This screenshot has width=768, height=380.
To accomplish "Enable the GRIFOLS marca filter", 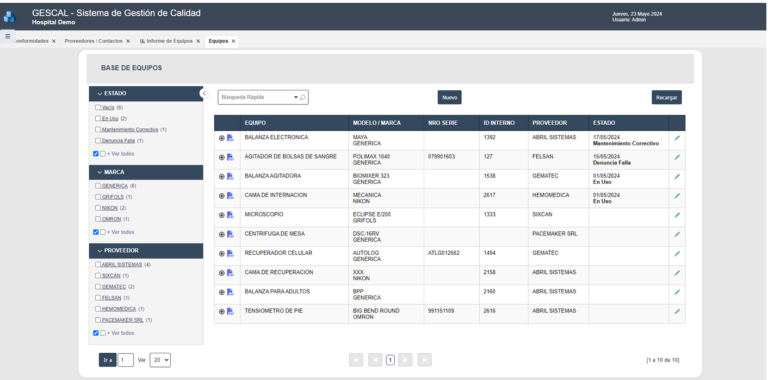I will pos(98,197).
